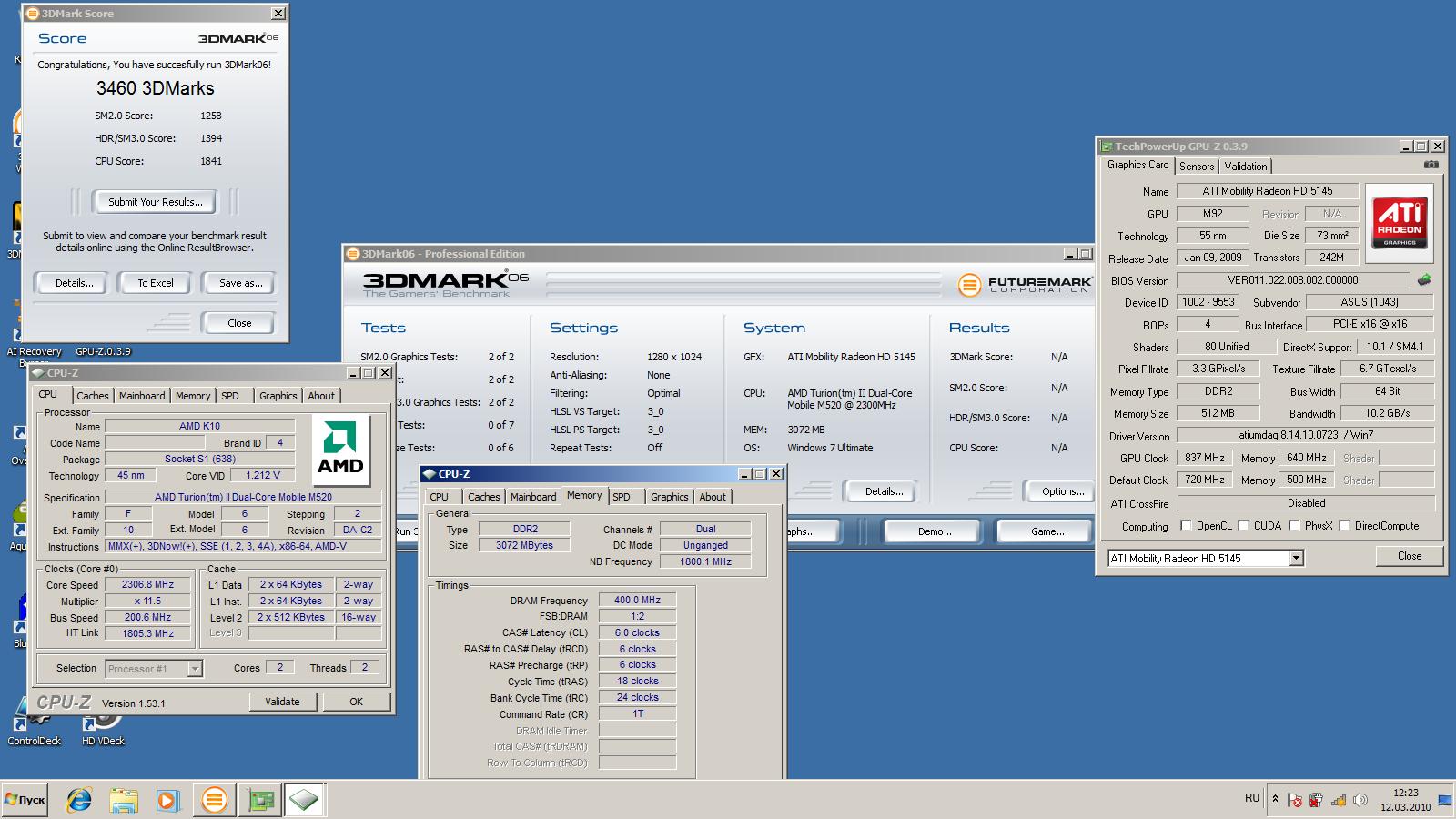
Task: Click the GPU-Z Driver Version field
Action: (x=1305, y=435)
